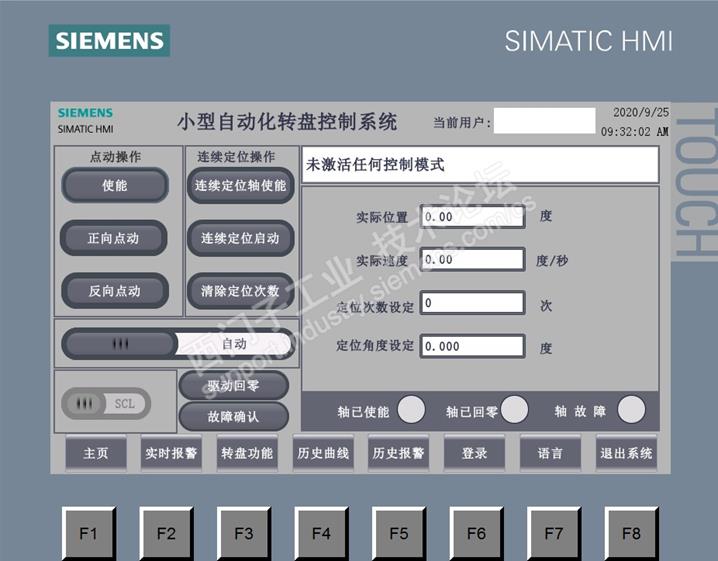Enable axis via 连续定位轴使能 button
Screen dimensions: 718x561
tap(240, 185)
